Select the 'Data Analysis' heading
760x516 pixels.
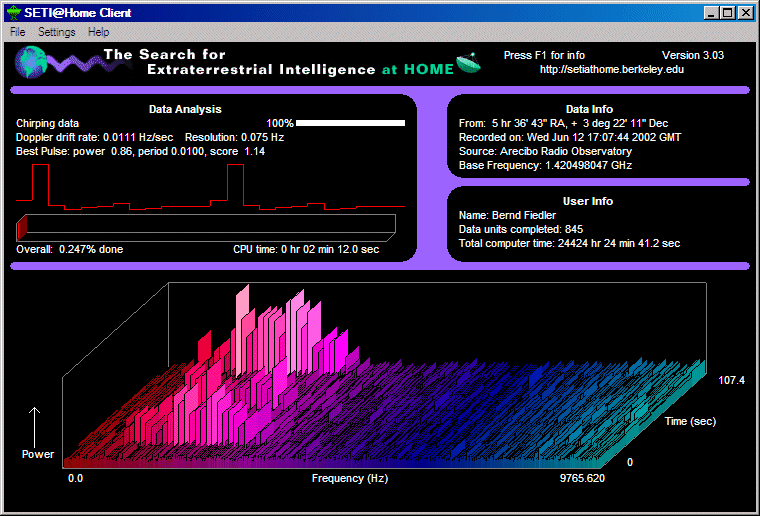pyautogui.click(x=185, y=109)
